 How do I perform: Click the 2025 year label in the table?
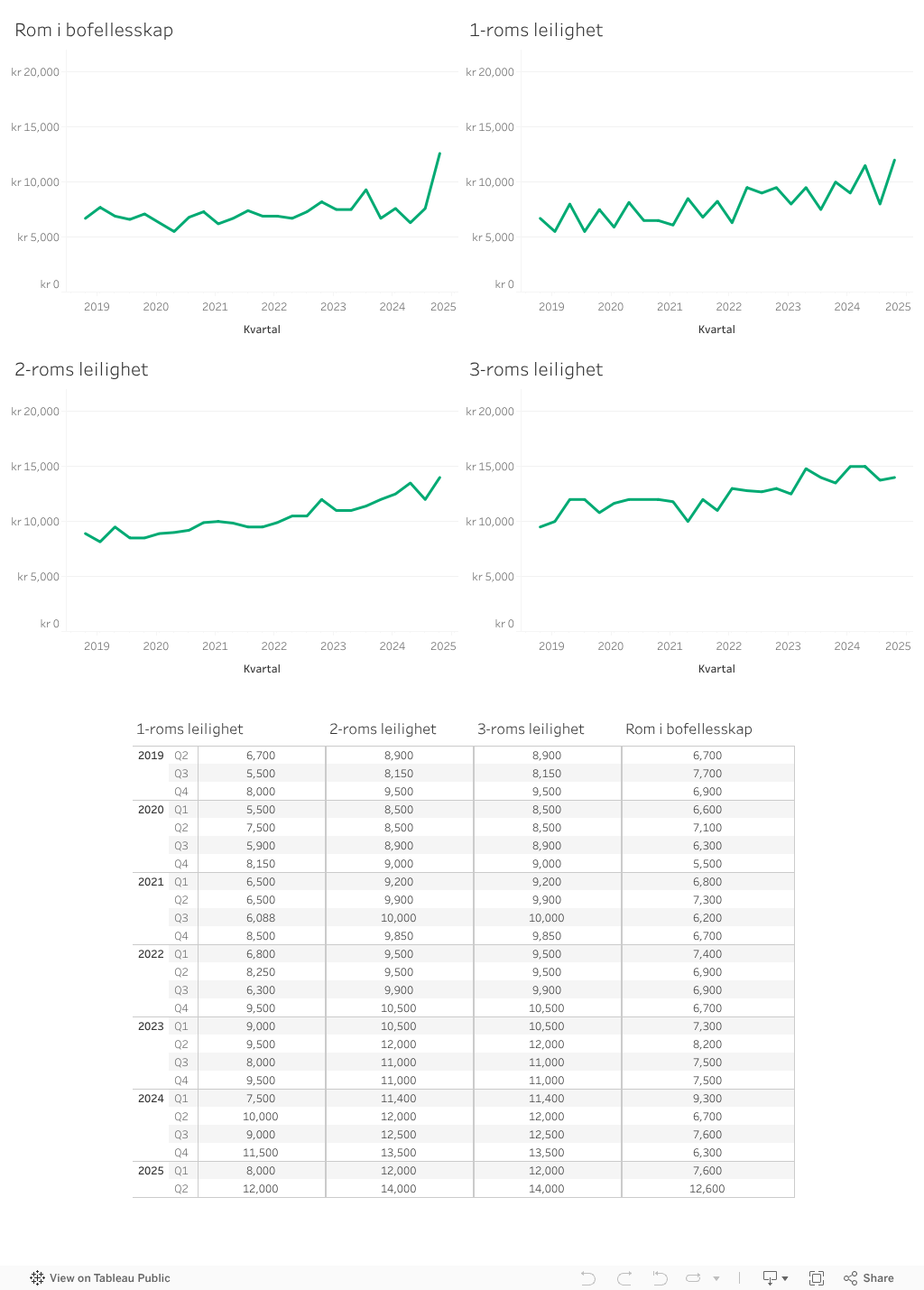(150, 1171)
